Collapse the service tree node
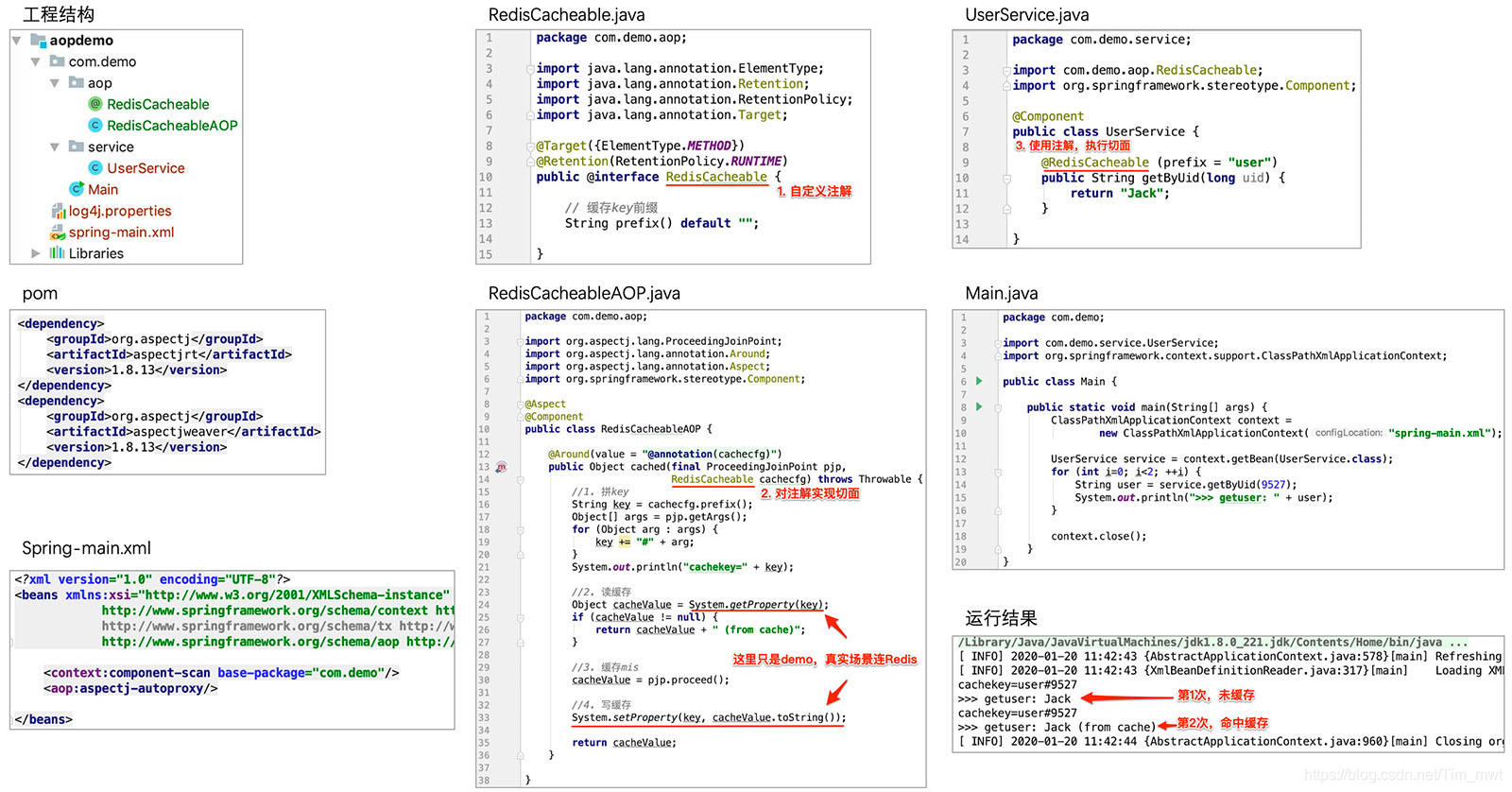The width and height of the screenshot is (1512, 792). click(x=55, y=146)
